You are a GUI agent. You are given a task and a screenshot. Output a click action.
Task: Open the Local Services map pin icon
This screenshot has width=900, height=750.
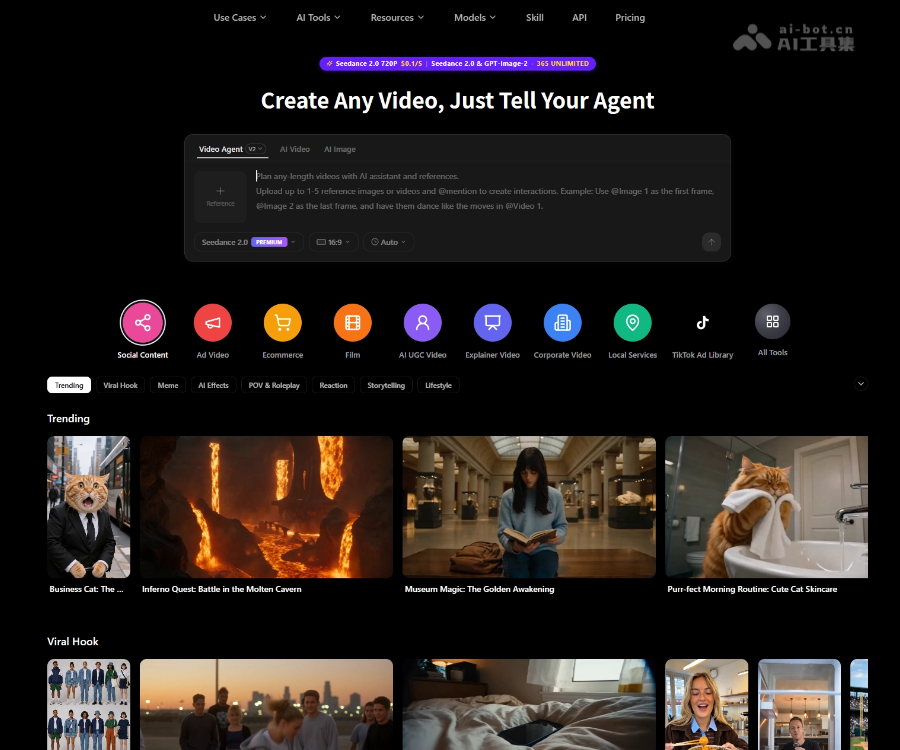click(x=633, y=322)
